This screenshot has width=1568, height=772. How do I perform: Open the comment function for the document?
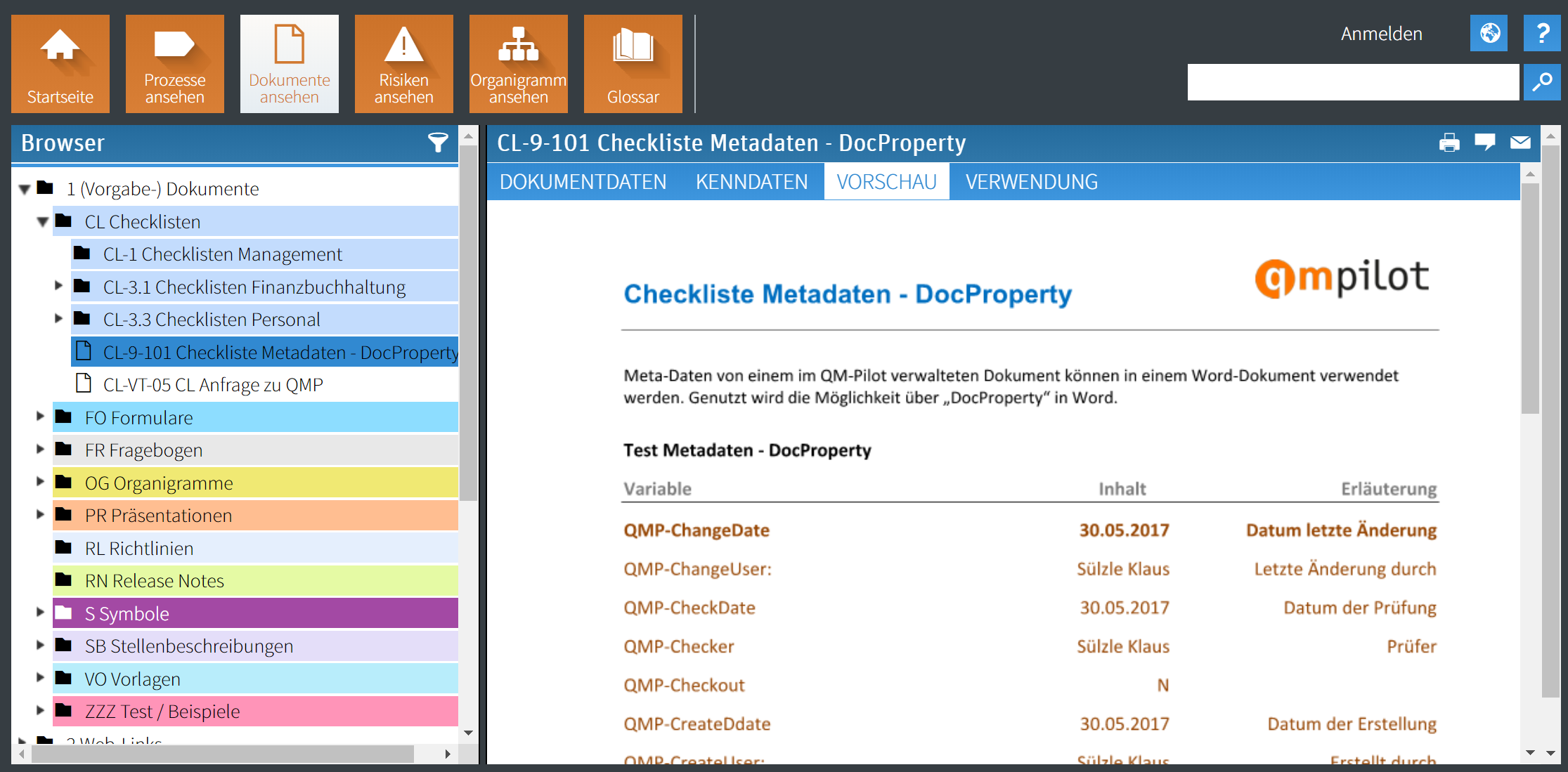[x=1486, y=143]
